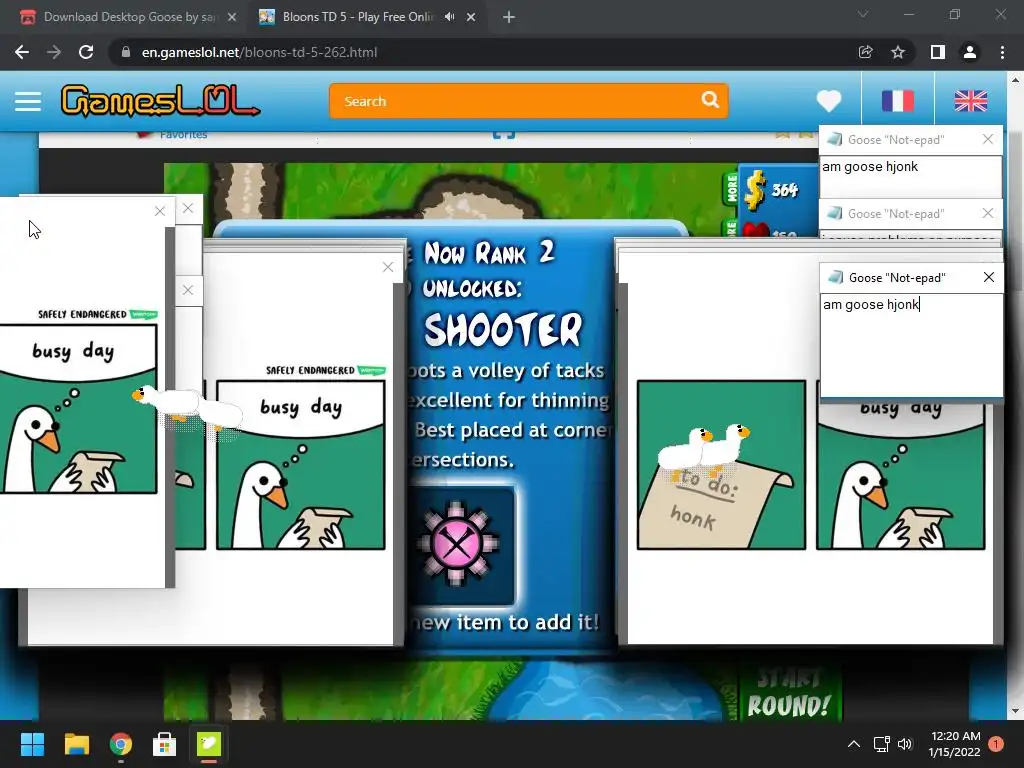The height and width of the screenshot is (768, 1024).
Task: Close the middle Goose Not-epad window
Action: (988, 213)
